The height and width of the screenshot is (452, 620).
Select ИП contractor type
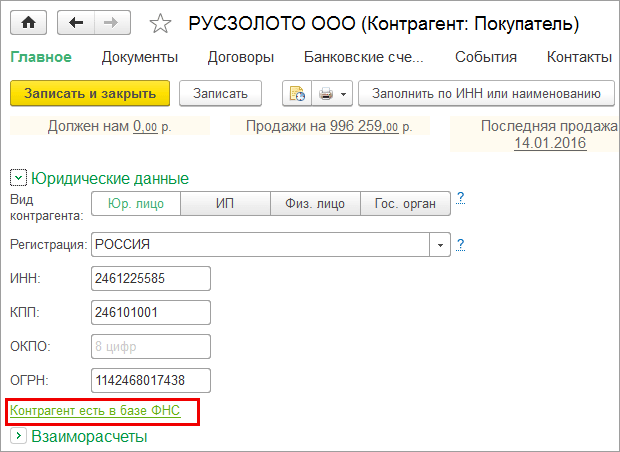(225, 204)
